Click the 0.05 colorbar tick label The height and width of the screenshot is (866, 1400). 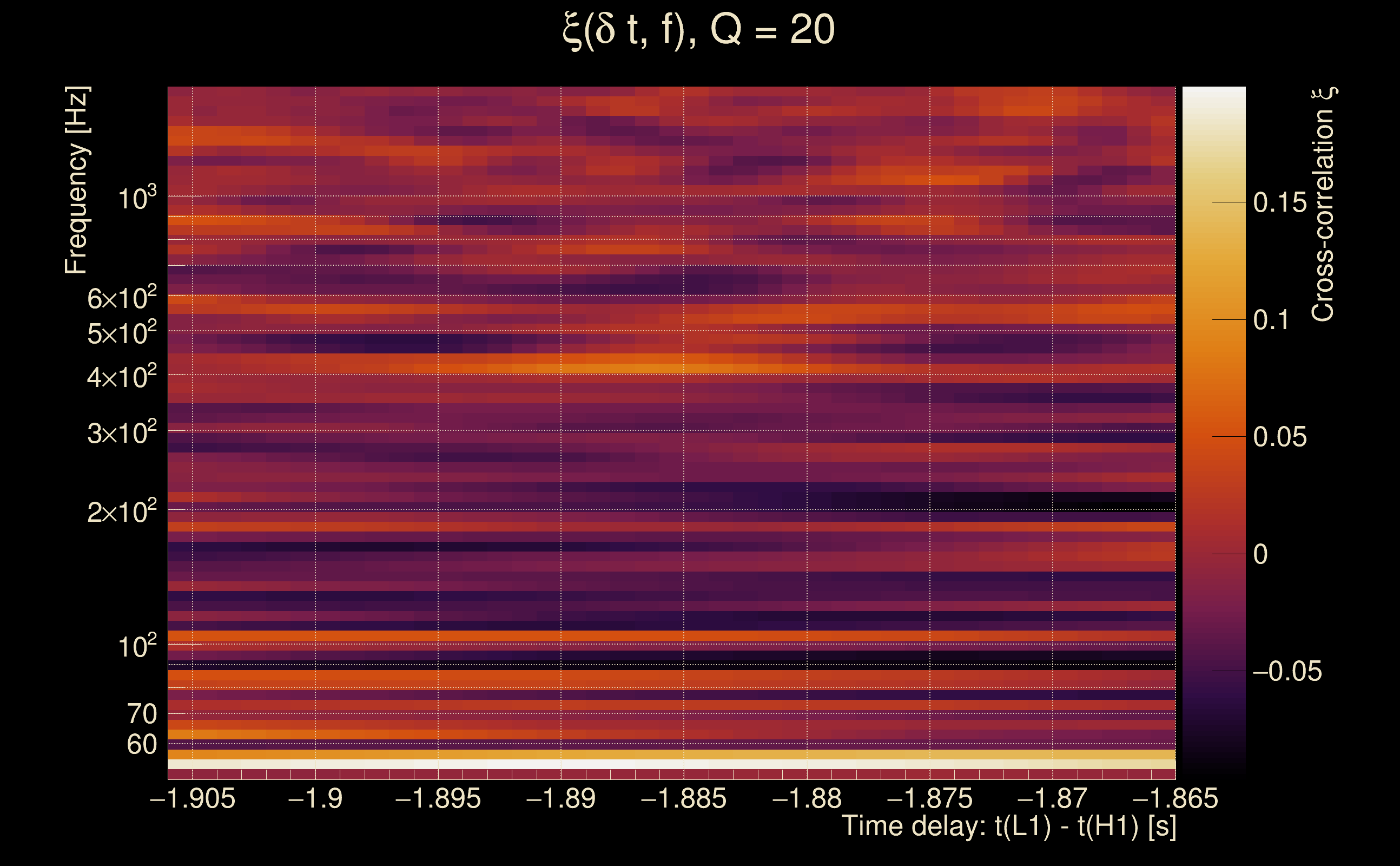click(x=1280, y=437)
